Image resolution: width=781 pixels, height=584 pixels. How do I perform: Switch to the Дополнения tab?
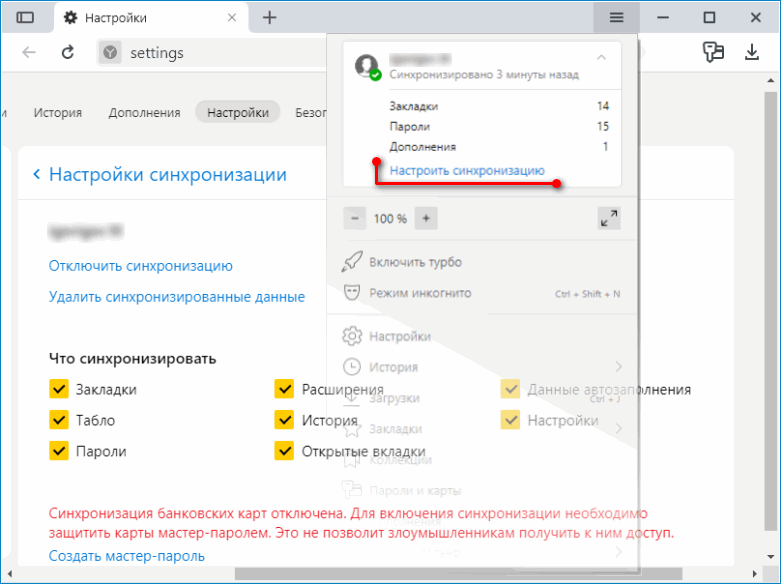(x=144, y=113)
